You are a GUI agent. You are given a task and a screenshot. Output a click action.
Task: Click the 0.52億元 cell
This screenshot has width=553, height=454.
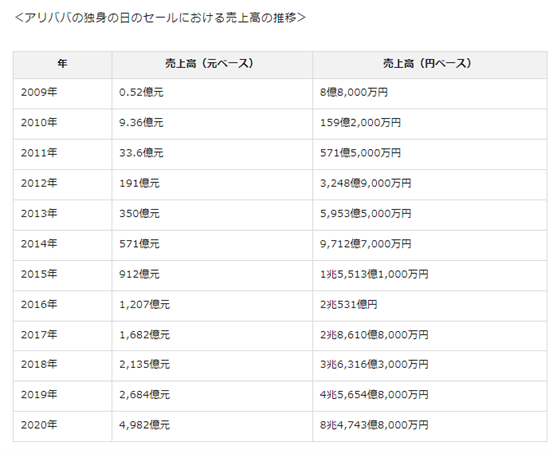[212, 93]
